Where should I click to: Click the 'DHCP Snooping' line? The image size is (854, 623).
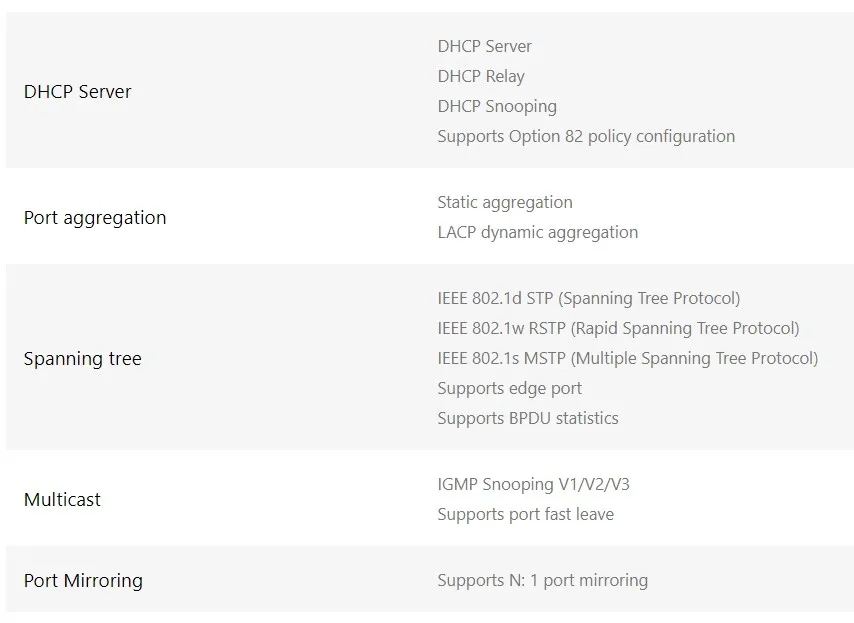tap(496, 106)
